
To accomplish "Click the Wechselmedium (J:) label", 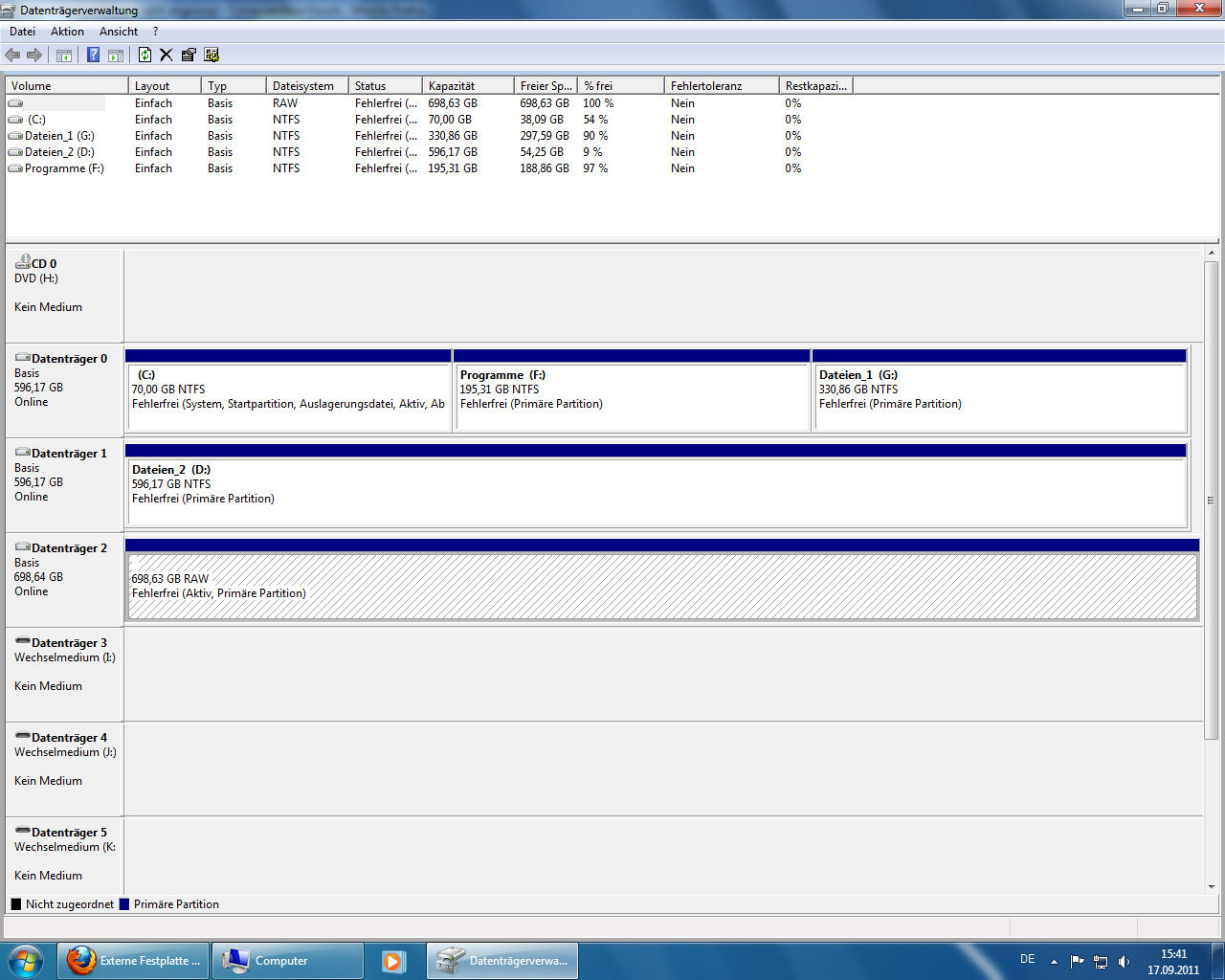I will pos(65,752).
